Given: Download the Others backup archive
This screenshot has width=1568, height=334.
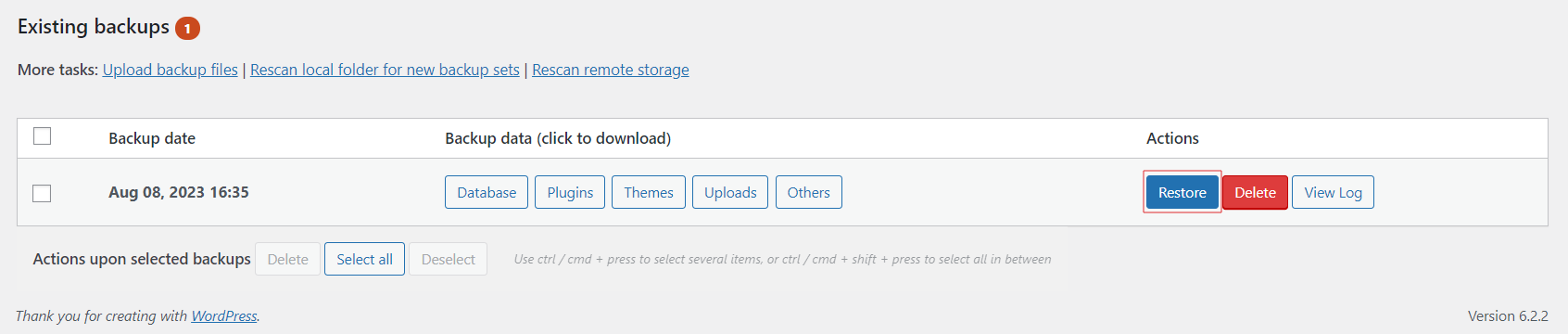Looking at the screenshot, I should coord(809,192).
